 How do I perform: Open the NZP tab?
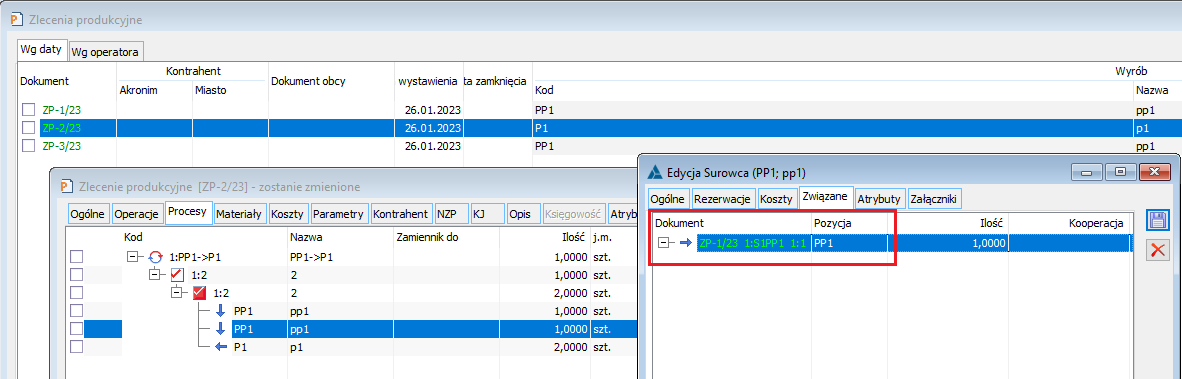(452, 214)
